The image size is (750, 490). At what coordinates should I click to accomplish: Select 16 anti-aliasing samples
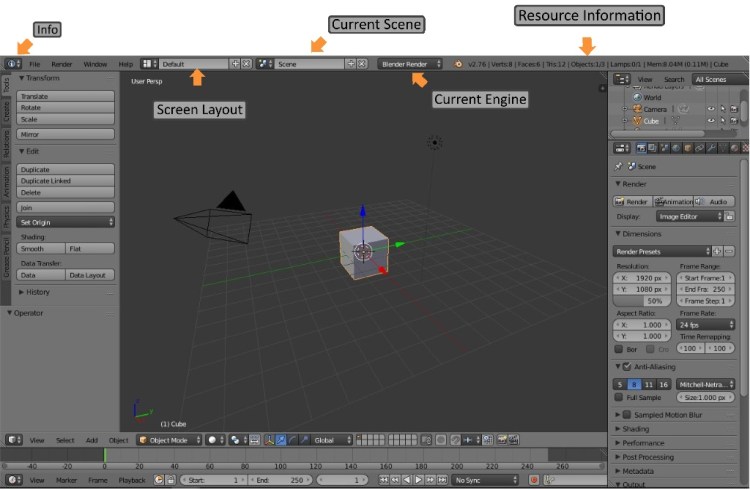coord(663,384)
